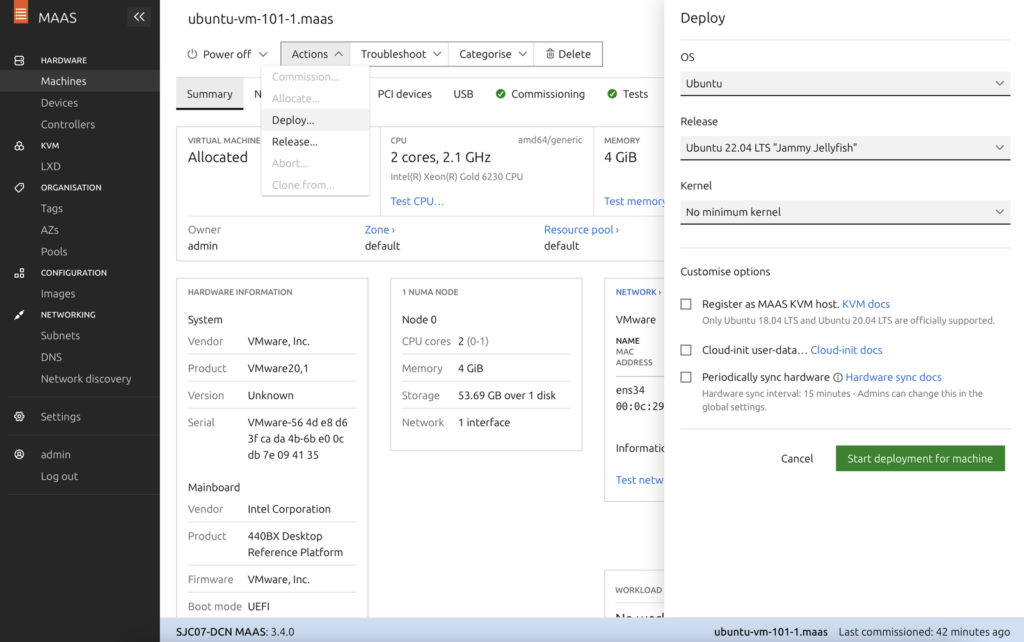
Task: Click the MAAS orange logo icon
Action: tap(21, 12)
